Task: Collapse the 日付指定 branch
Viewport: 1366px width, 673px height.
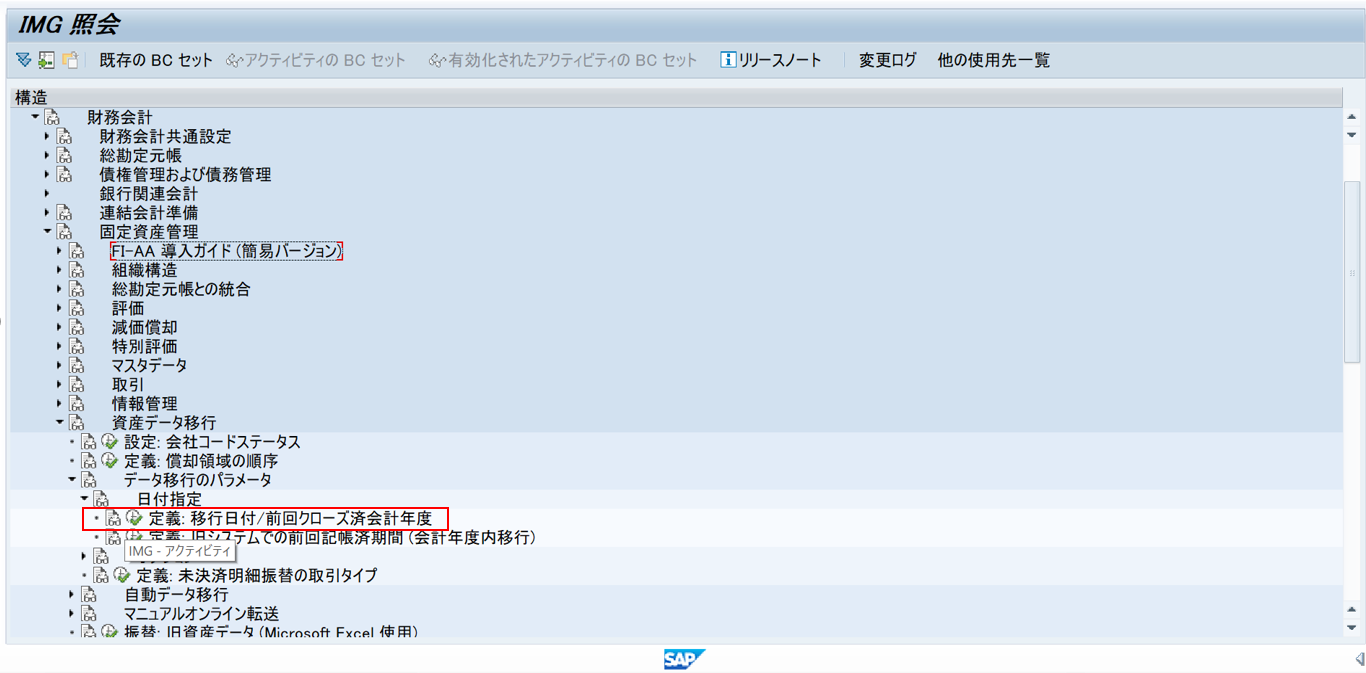Action: [x=83, y=498]
